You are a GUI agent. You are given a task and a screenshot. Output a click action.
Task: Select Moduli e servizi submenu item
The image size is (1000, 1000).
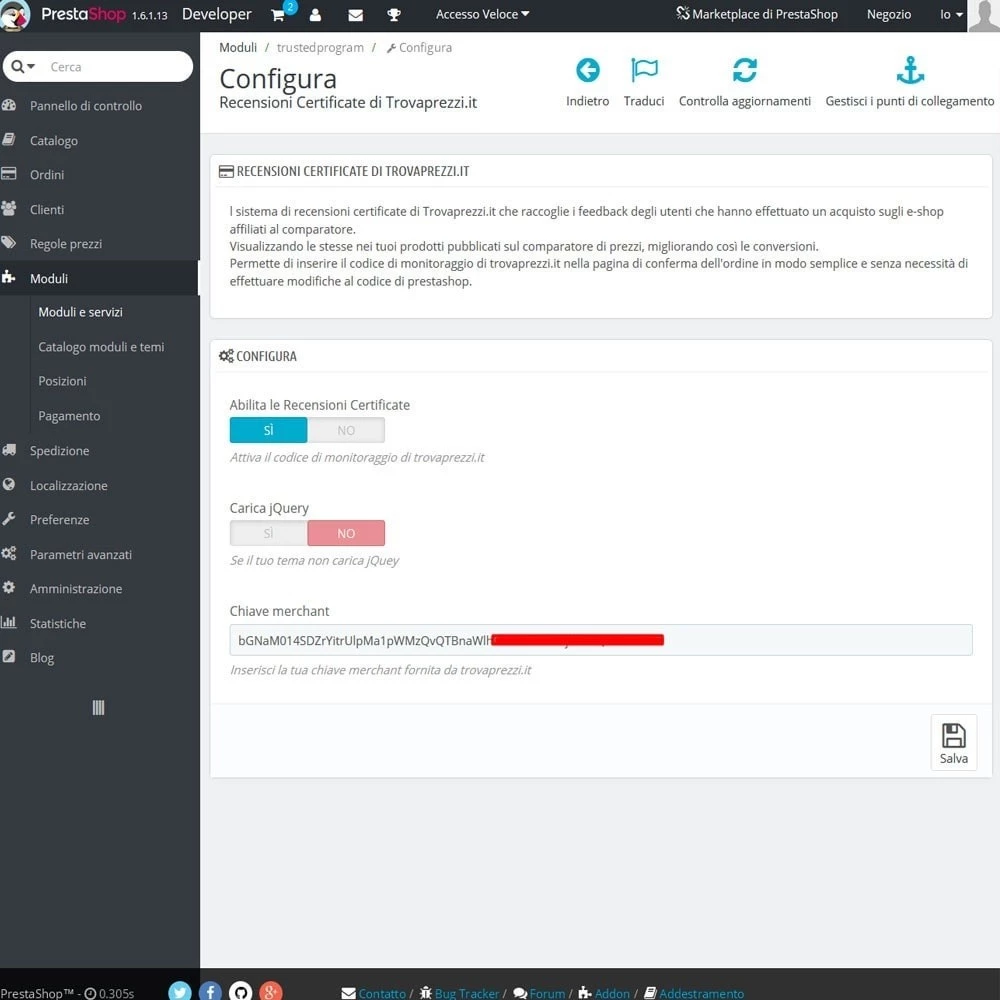pos(80,312)
